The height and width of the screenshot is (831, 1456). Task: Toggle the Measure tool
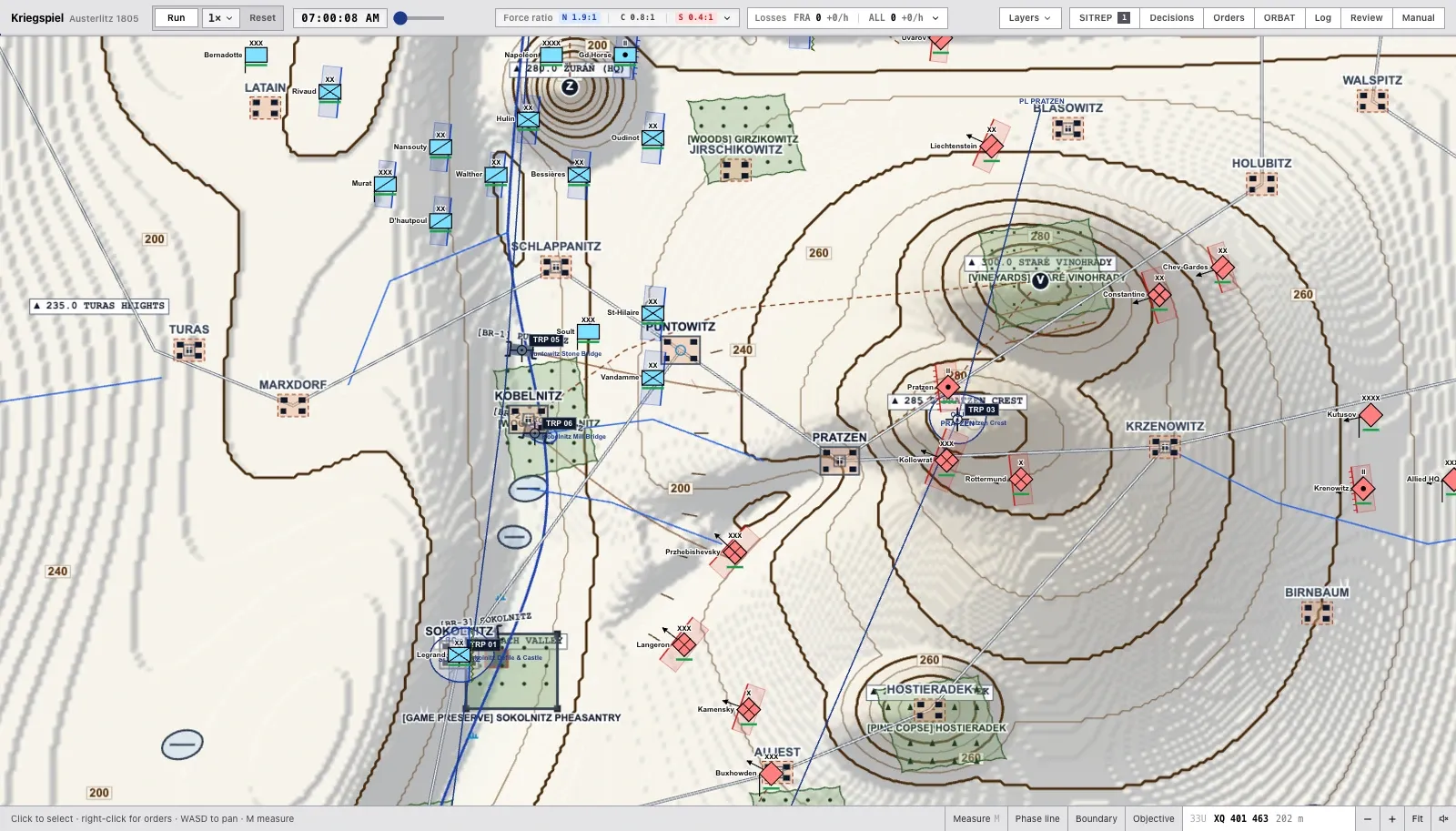(x=976, y=818)
